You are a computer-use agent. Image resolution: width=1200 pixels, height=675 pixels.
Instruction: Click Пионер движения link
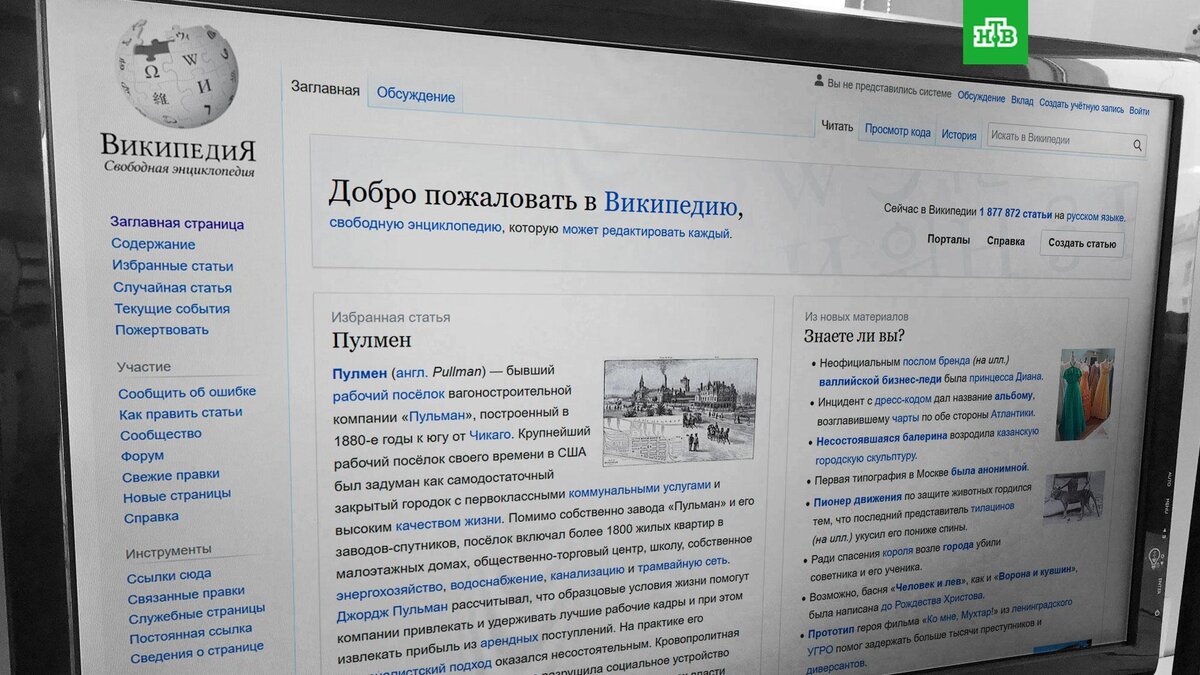857,499
